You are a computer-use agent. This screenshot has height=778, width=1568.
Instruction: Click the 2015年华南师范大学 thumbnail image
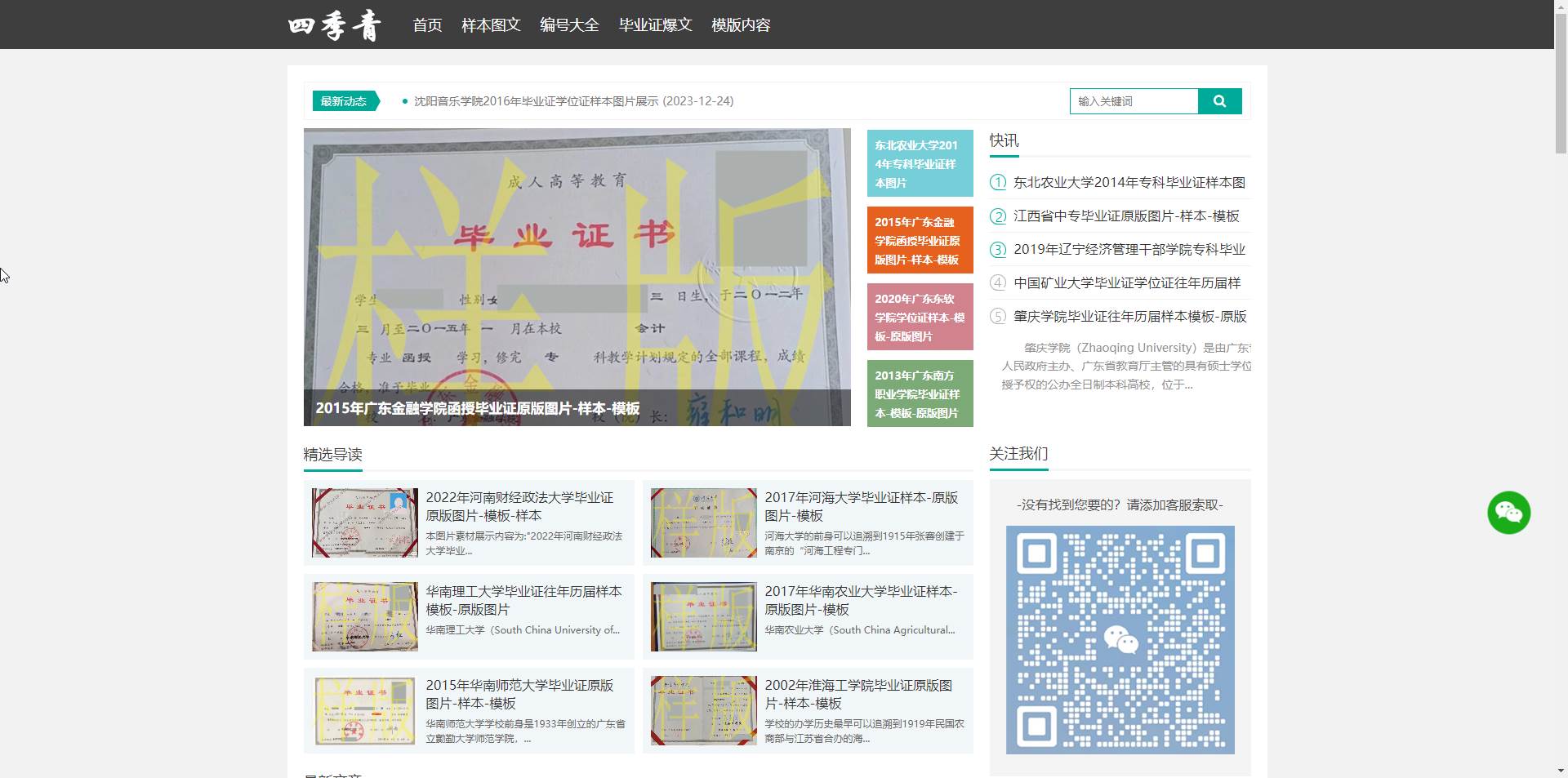click(x=365, y=710)
